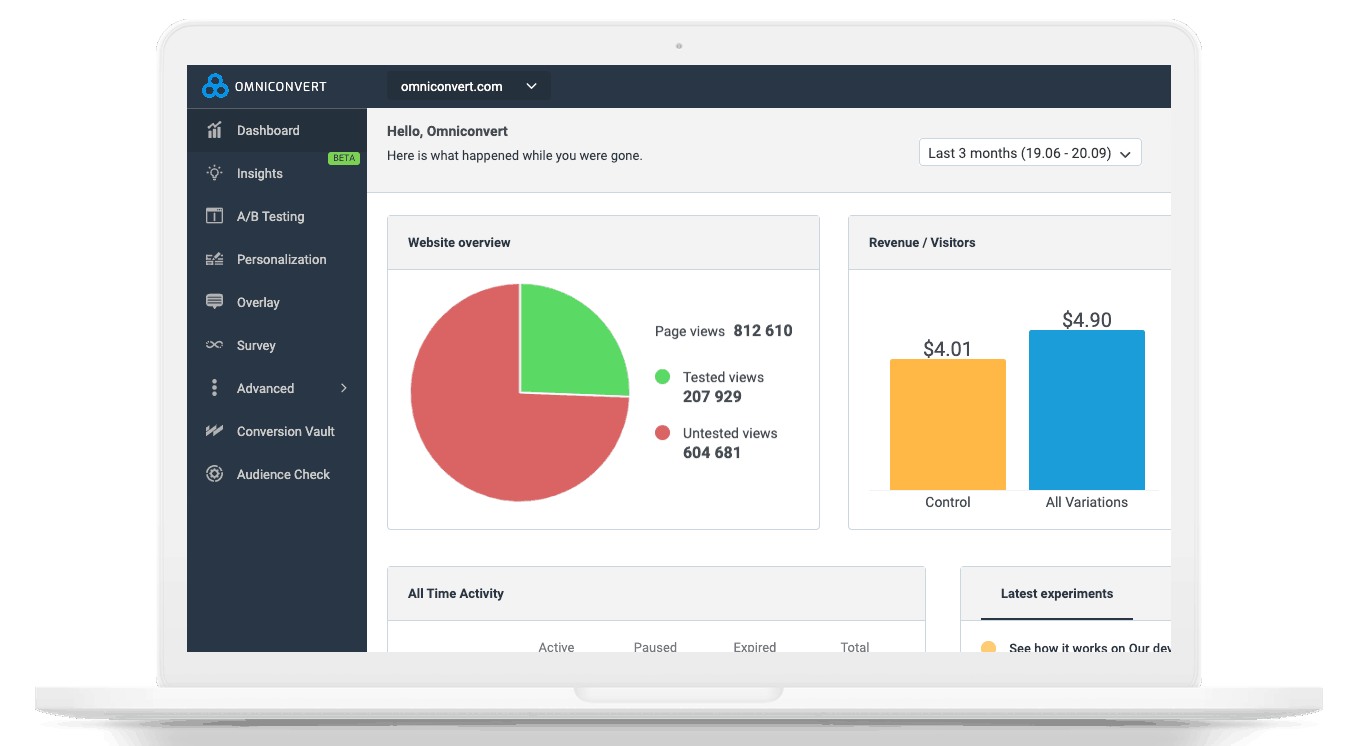The height and width of the screenshot is (746, 1352).
Task: Click the All Variations bar
Action: [x=1086, y=410]
